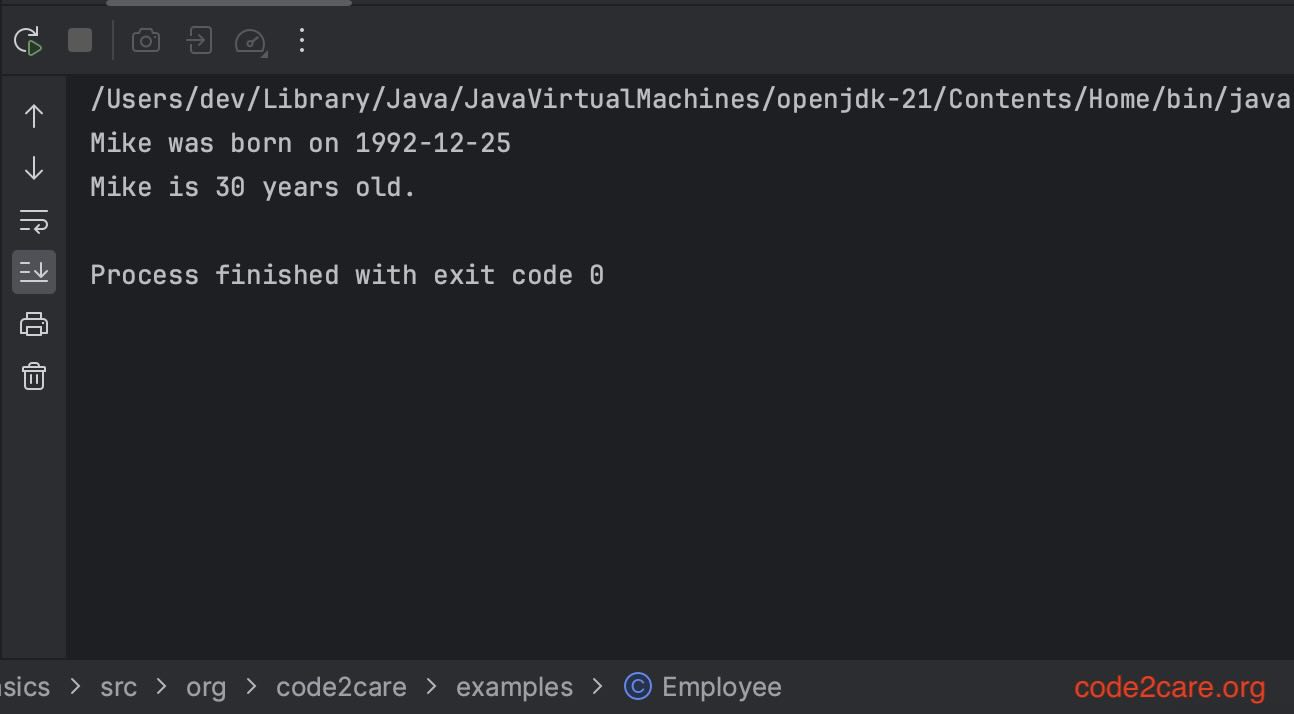Jump to the previous occurrence with up arrow
Image resolution: width=1294 pixels, height=714 pixels.
(33, 116)
